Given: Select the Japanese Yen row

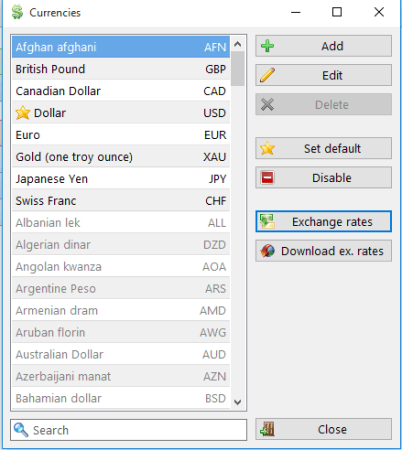Looking at the screenshot, I should click(121, 179).
